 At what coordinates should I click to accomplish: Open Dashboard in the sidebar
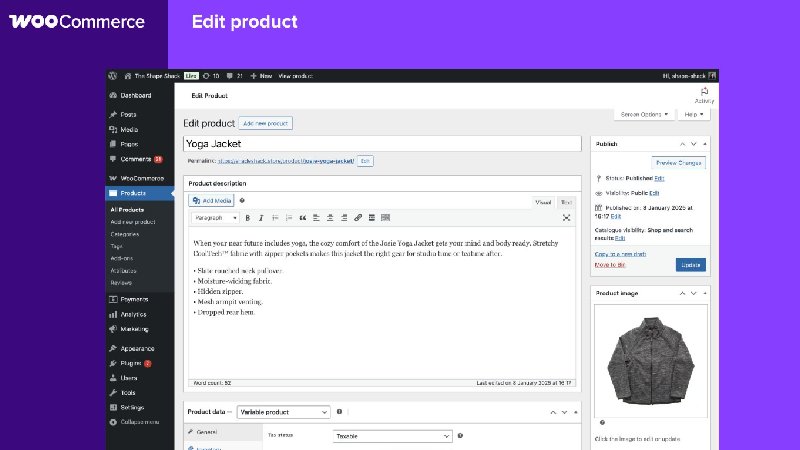click(x=135, y=95)
